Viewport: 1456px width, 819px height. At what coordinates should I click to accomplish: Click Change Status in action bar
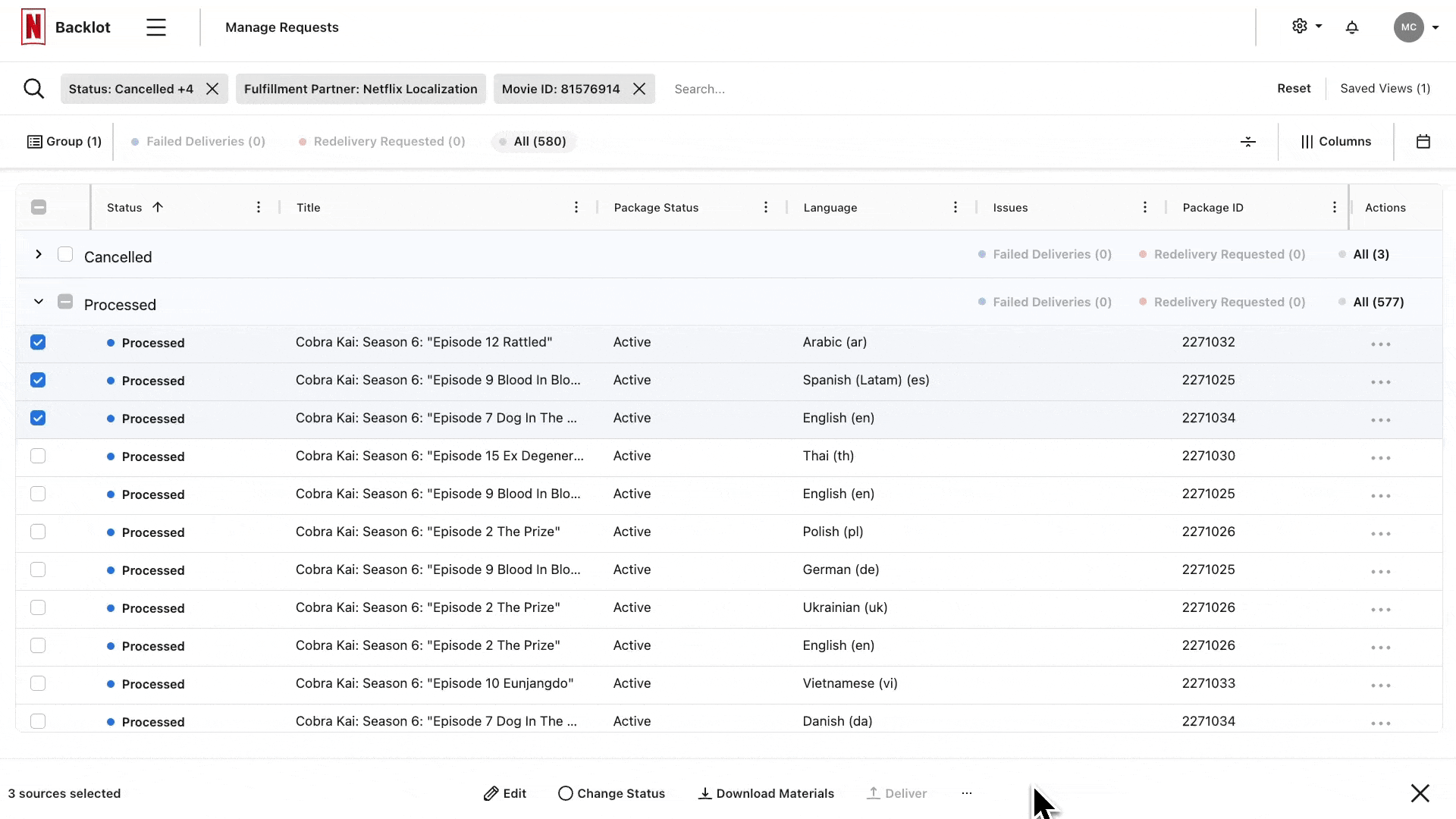[x=611, y=793]
